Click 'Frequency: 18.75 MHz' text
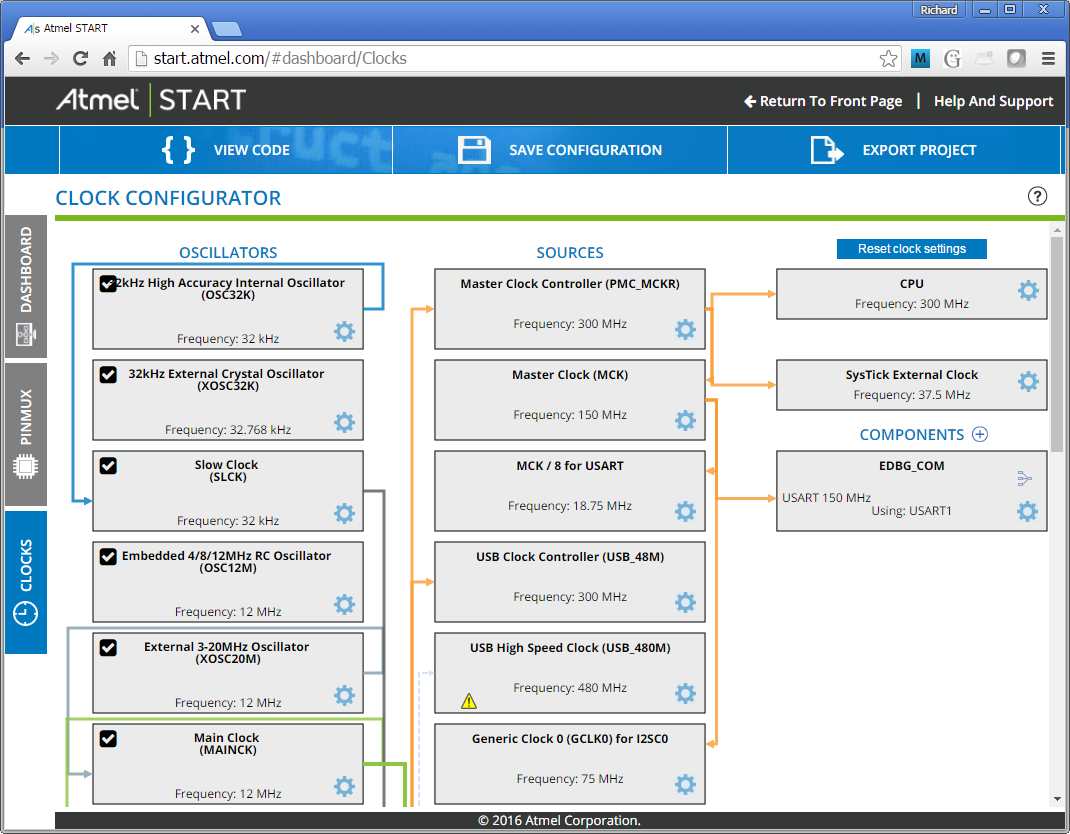Screen dimensions: 1070x834 [570, 506]
